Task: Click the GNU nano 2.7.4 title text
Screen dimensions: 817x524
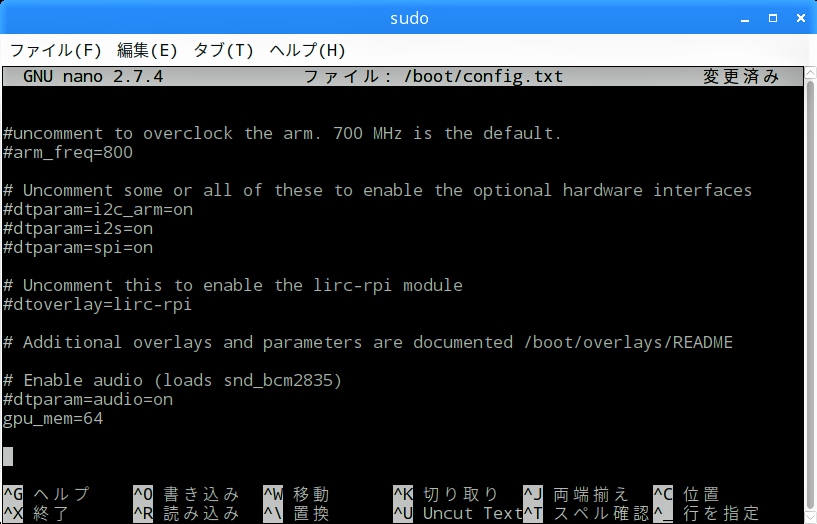Action: tap(93, 77)
